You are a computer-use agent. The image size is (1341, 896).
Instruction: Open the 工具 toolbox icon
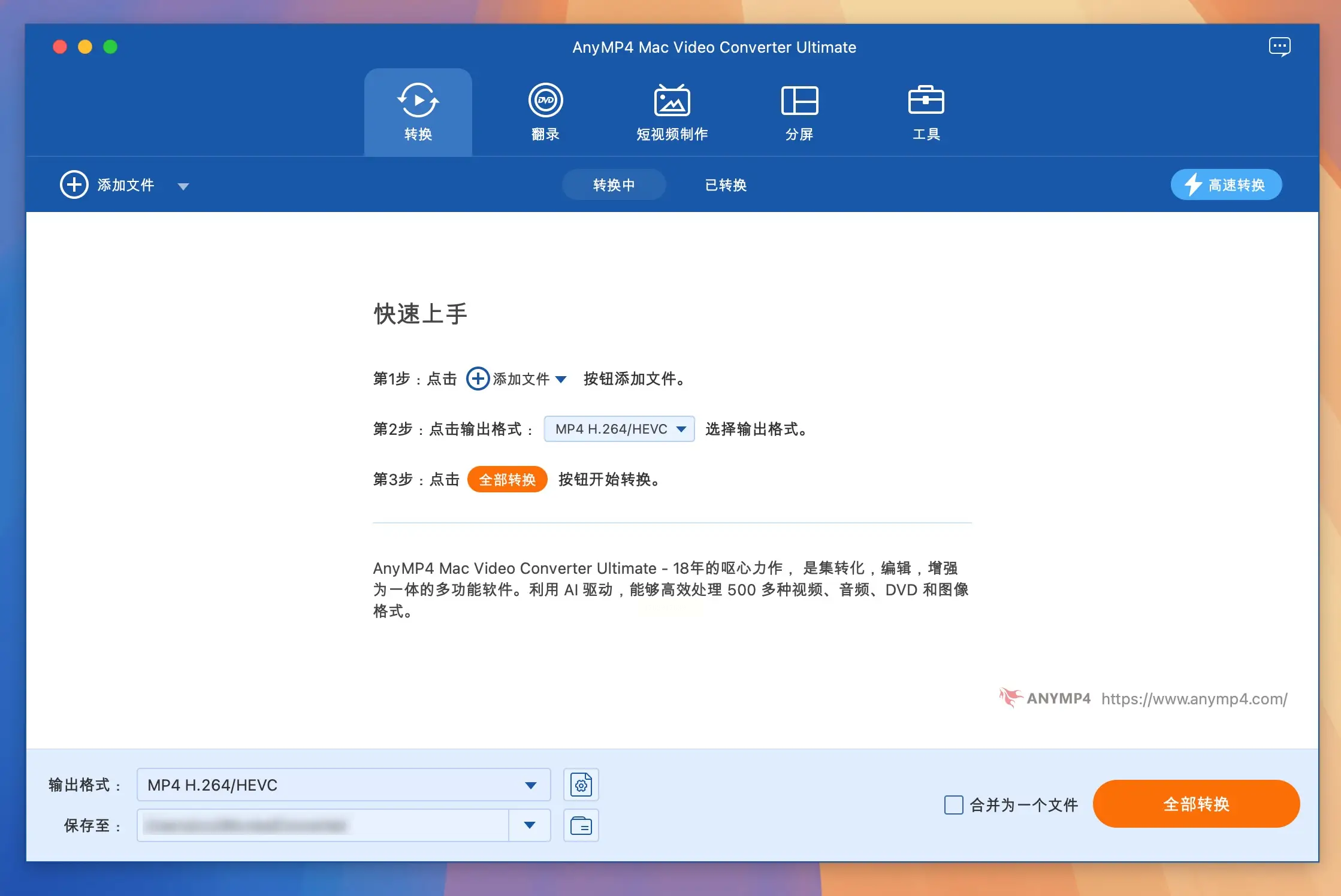pyautogui.click(x=926, y=101)
